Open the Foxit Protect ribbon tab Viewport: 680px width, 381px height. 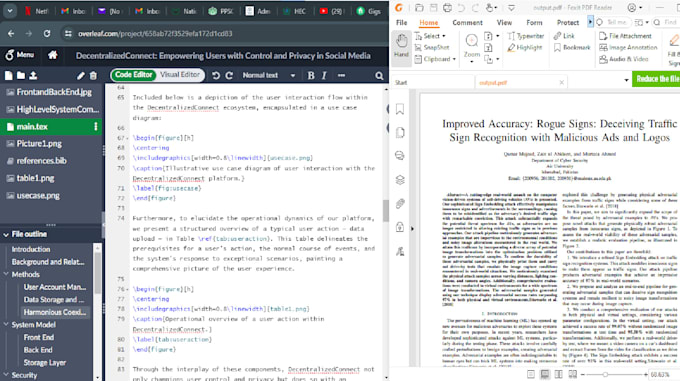point(568,23)
